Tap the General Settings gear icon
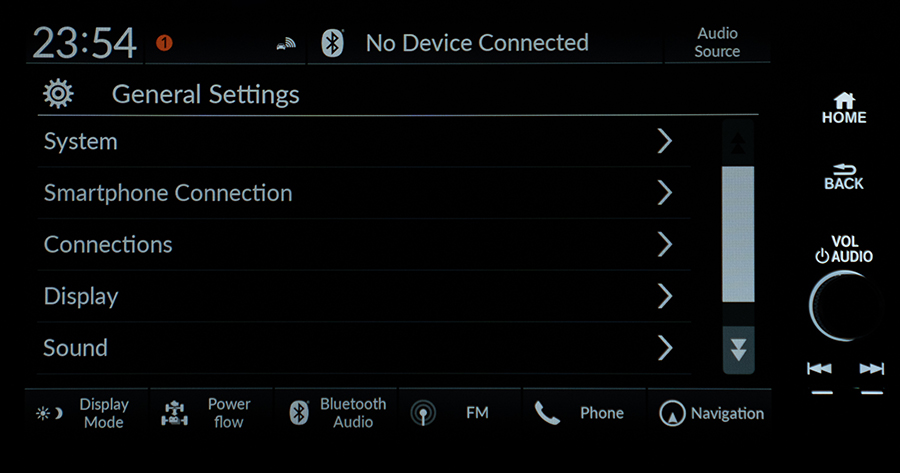The width and height of the screenshot is (900, 473). click(58, 94)
